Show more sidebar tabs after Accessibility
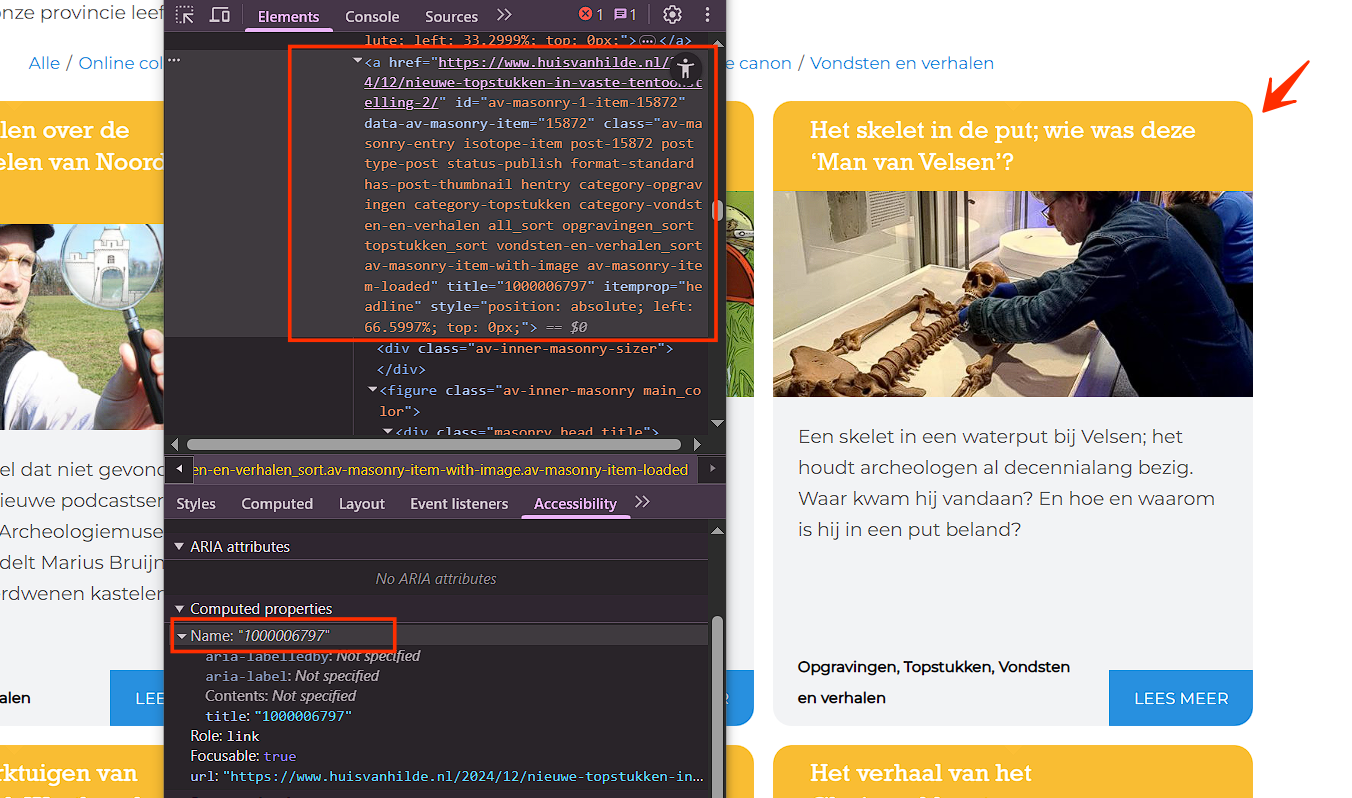Image resolution: width=1352 pixels, height=798 pixels. coord(642,502)
